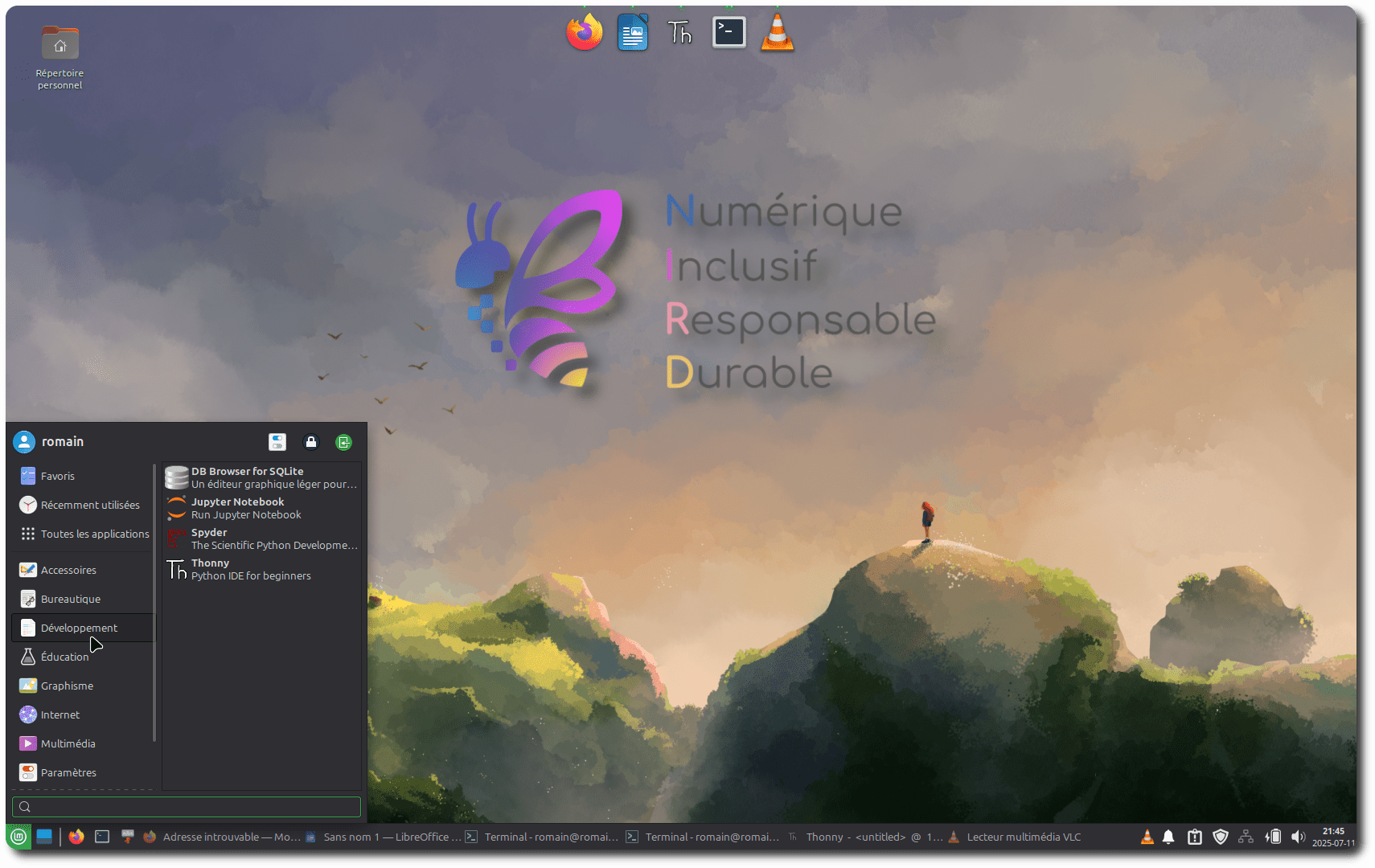Screen dimensions: 1375x868
Task: Check battery status from the tray battery icon
Action: pyautogui.click(x=1273, y=836)
